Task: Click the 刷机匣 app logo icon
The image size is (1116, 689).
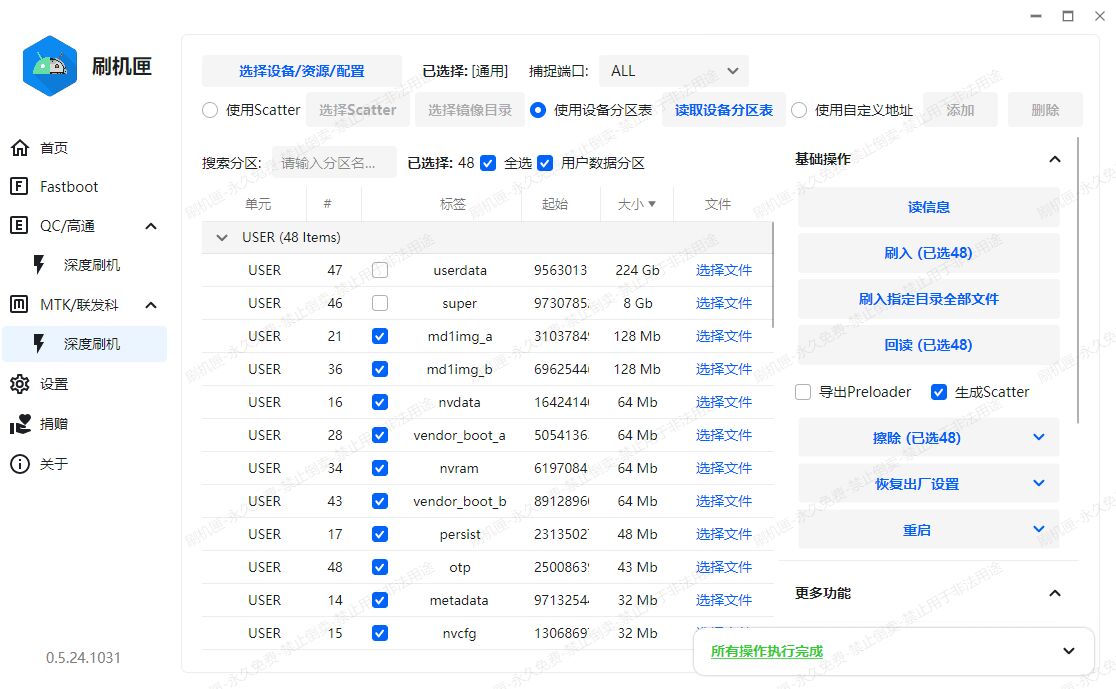Action: pyautogui.click(x=50, y=66)
